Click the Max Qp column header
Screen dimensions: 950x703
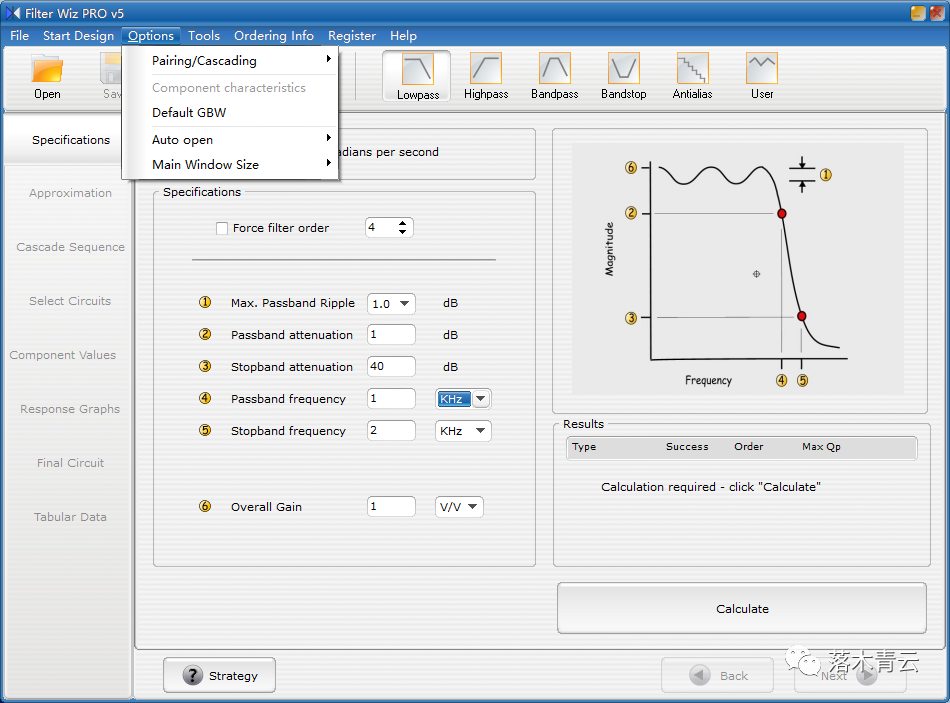coord(821,447)
